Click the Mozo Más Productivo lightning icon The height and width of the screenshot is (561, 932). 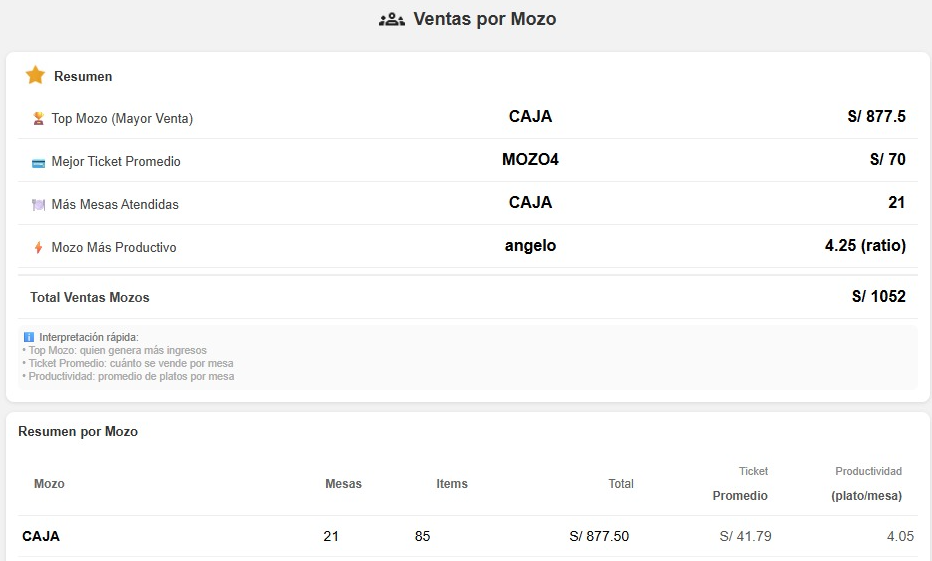click(x=38, y=248)
